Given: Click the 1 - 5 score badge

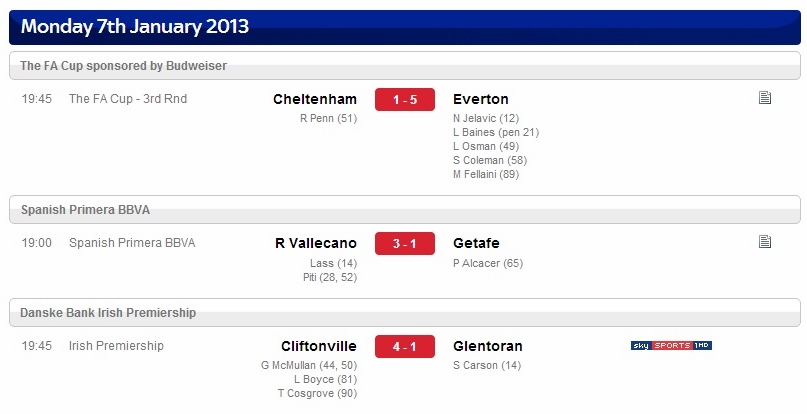Looking at the screenshot, I should 405,99.
